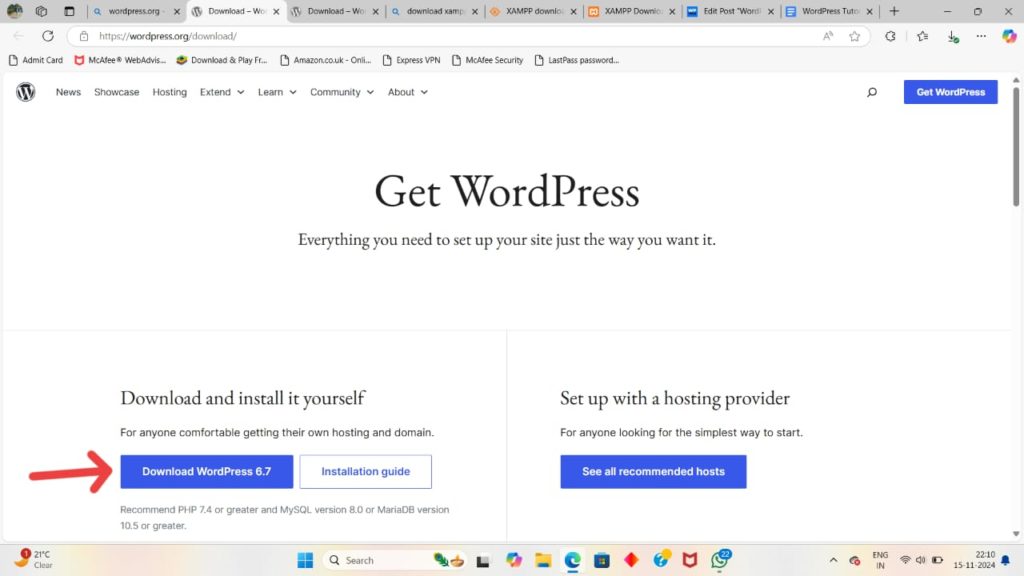Open the Hosting menu item
The height and width of the screenshot is (576, 1024).
pos(169,92)
